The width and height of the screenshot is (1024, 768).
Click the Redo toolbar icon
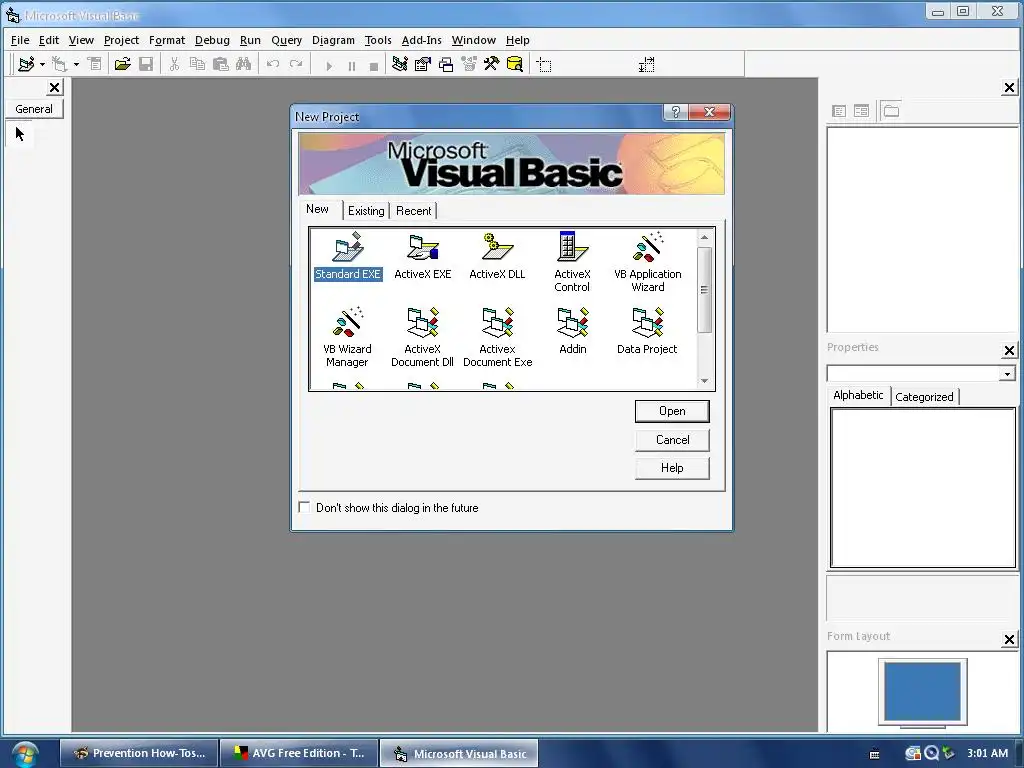[296, 64]
